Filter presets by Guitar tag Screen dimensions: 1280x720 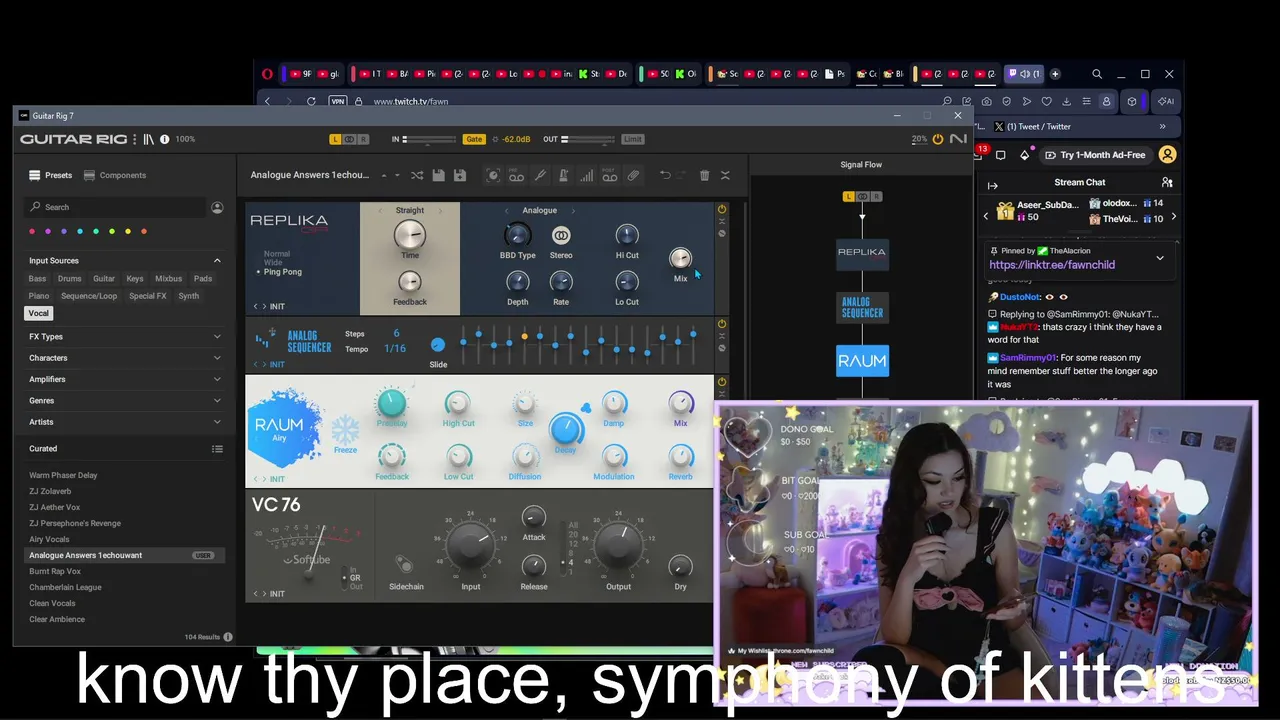coord(104,279)
